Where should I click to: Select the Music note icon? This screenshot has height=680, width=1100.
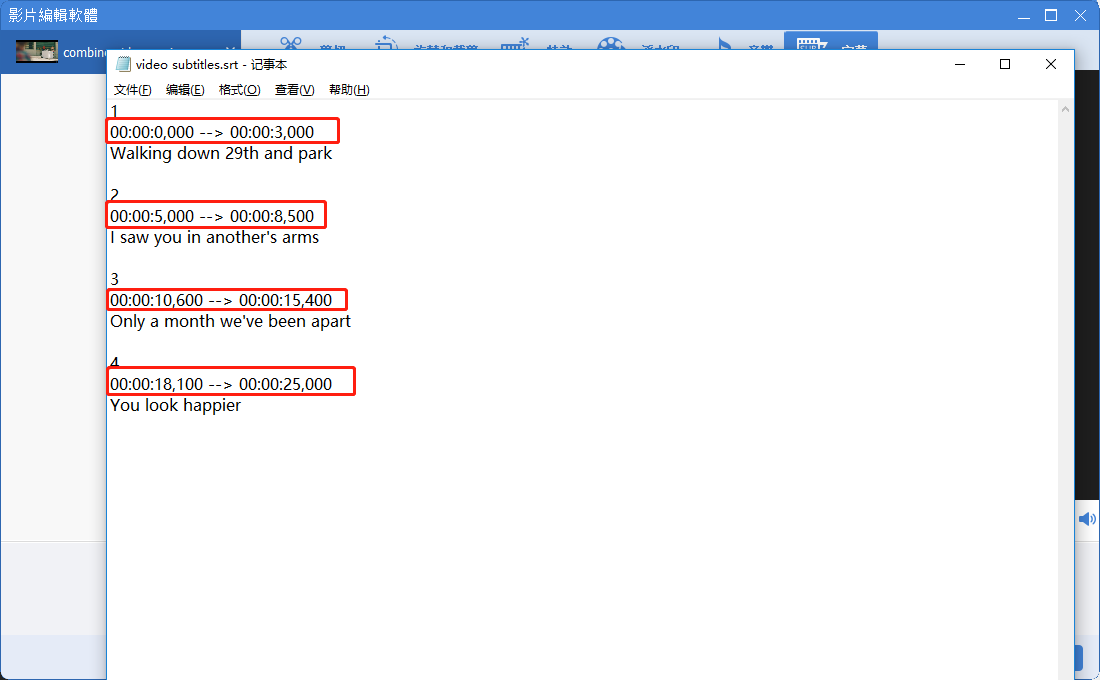click(725, 44)
